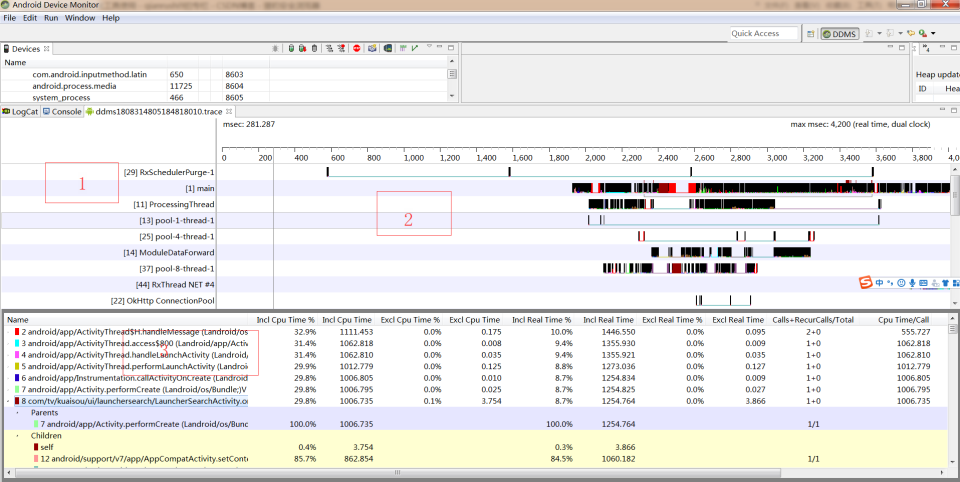Click the Excl Cpu Time column header
Screen dimensions: 960x482
474,320
